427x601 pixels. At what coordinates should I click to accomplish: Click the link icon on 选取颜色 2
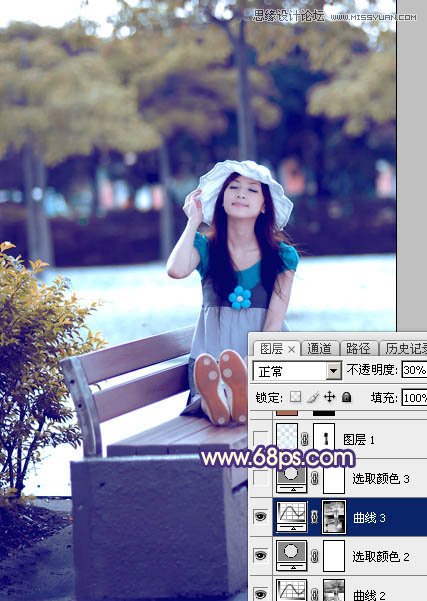tap(315, 555)
